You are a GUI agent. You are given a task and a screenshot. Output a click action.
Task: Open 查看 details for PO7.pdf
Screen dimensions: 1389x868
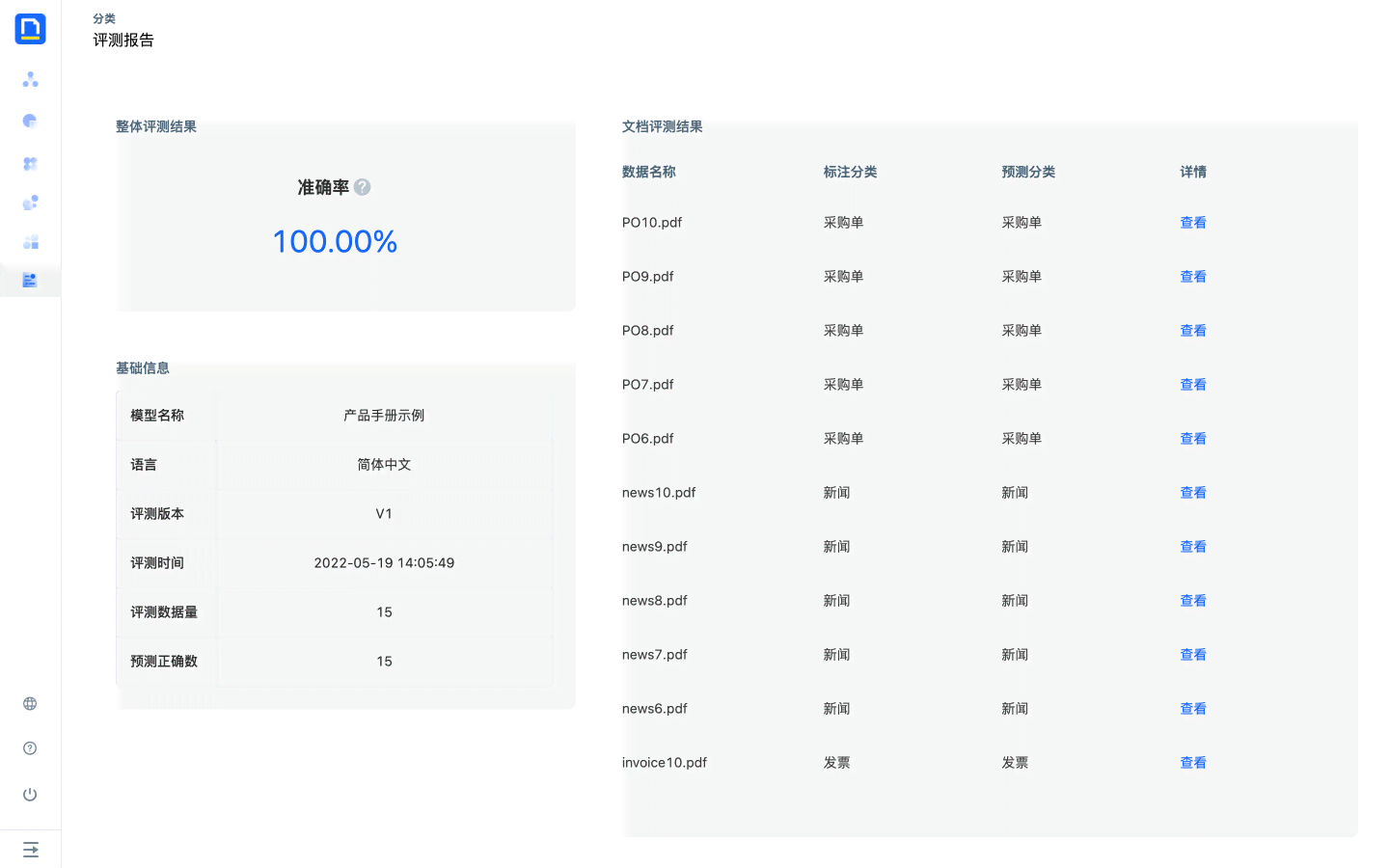tap(1193, 385)
